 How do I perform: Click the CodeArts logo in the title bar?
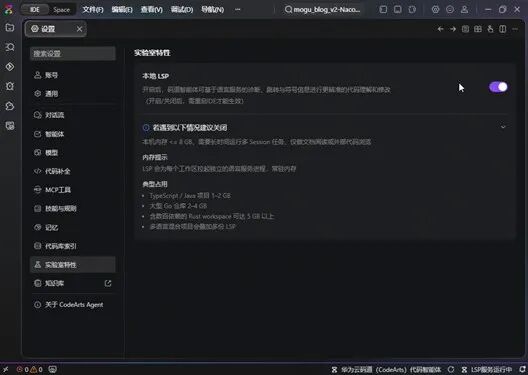[8, 9]
